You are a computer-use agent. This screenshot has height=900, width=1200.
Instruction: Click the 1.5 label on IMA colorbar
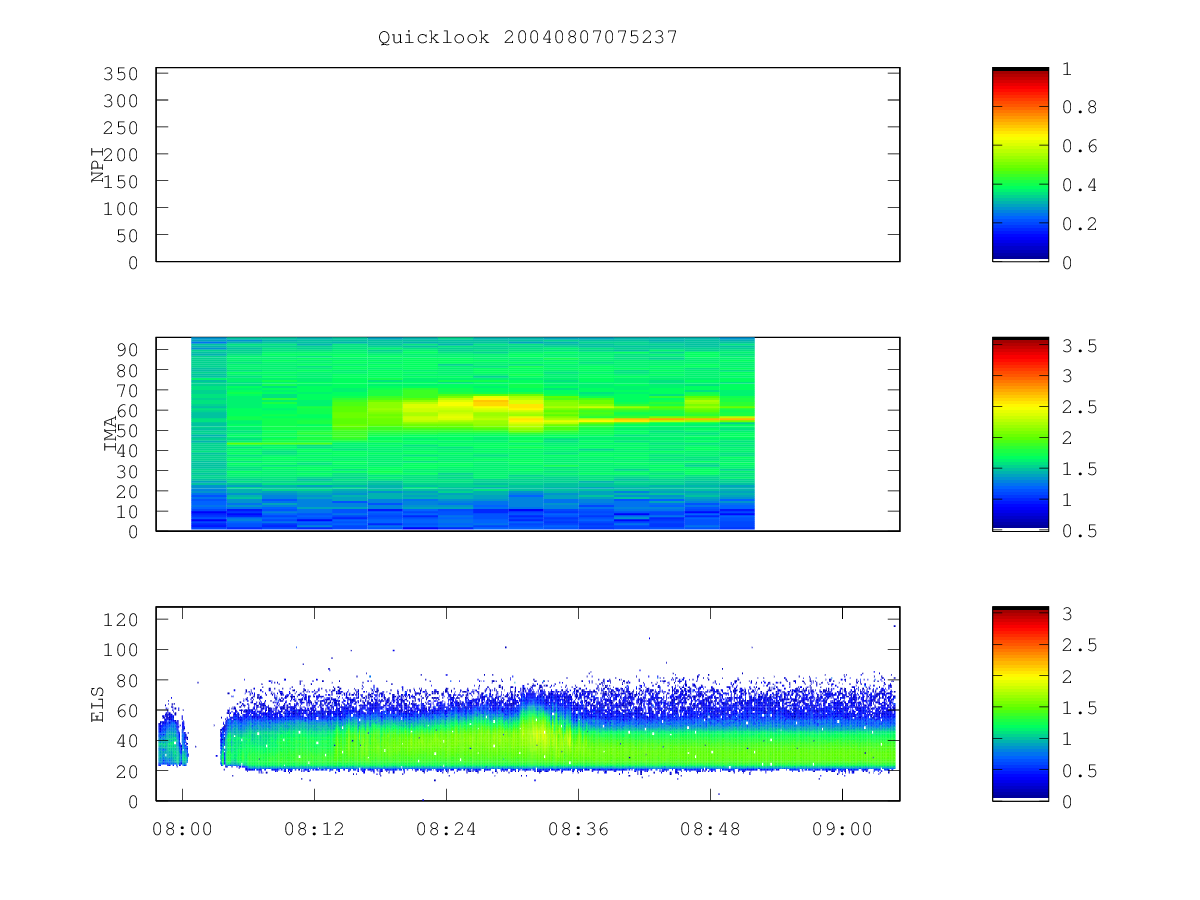coord(1078,469)
